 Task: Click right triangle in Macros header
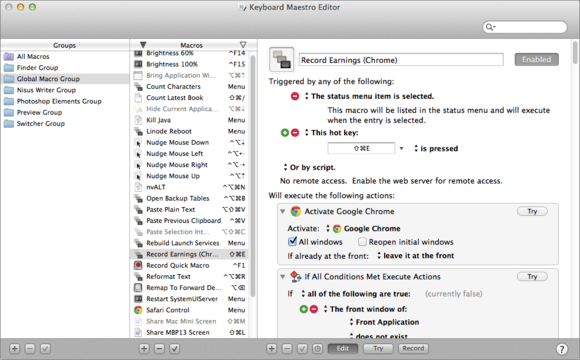243,45
